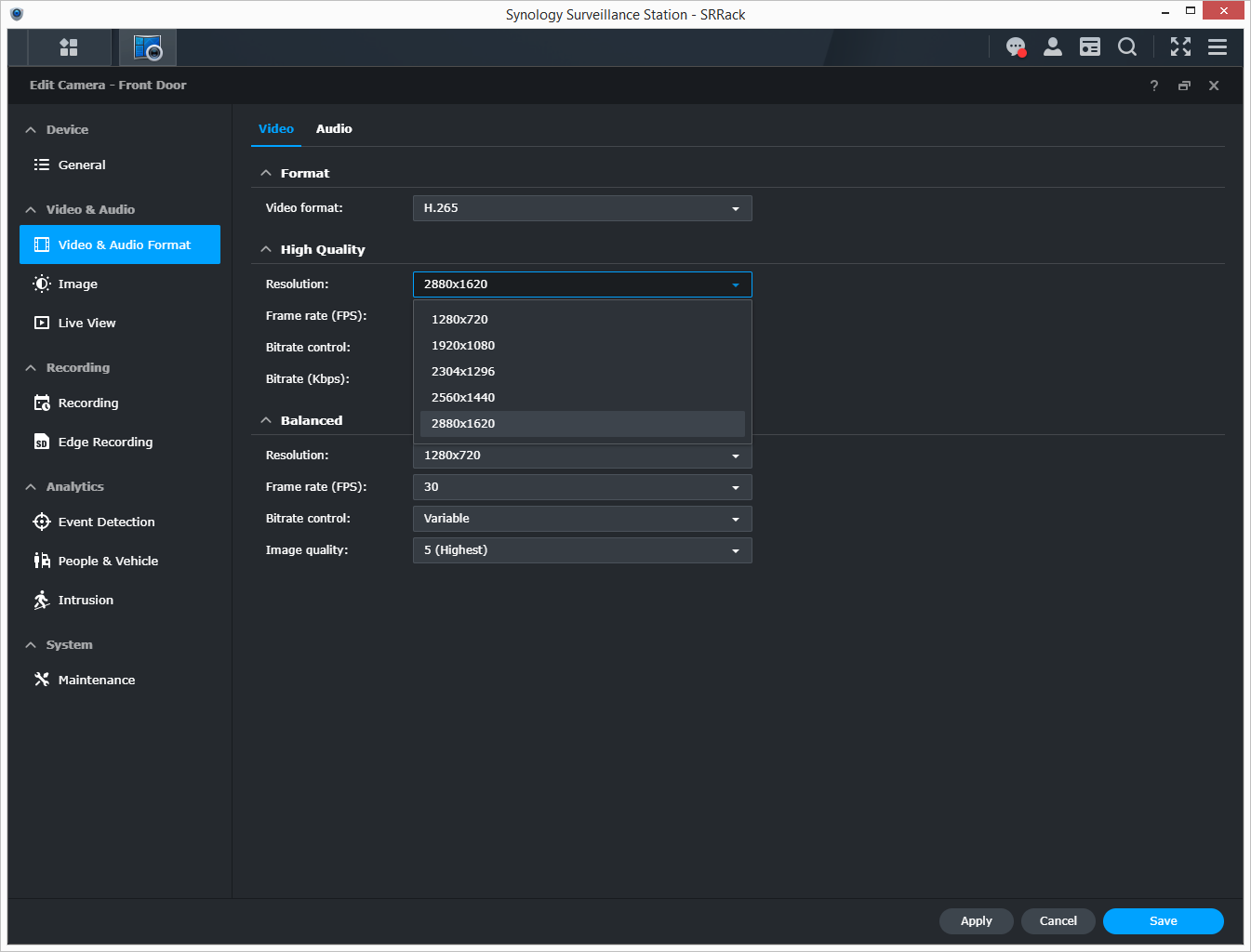This screenshot has width=1251, height=952.
Task: Restore the Edit Camera dialog window
Action: point(1184,86)
